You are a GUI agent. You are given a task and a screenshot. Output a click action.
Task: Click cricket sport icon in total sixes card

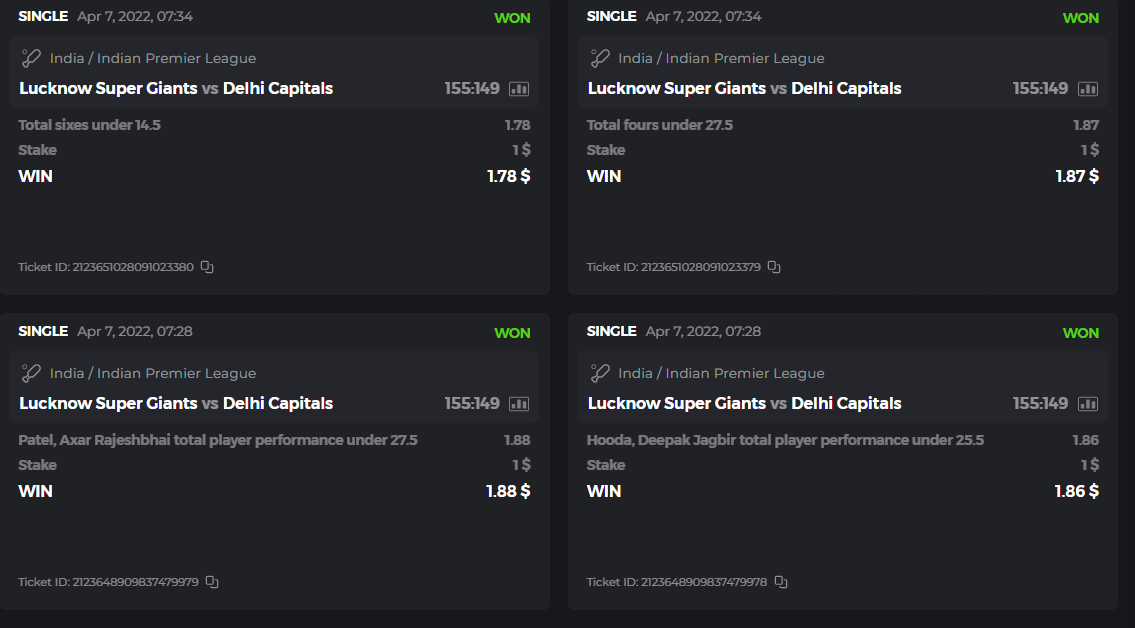click(x=31, y=58)
